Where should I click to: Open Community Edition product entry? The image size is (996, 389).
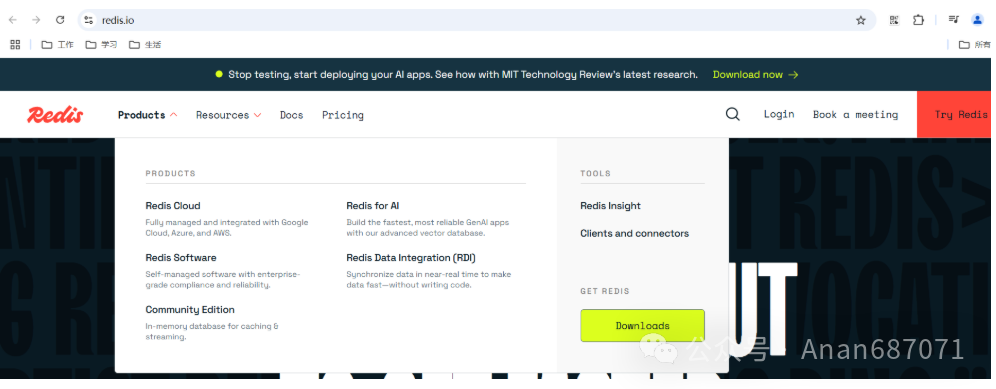[x=190, y=310]
